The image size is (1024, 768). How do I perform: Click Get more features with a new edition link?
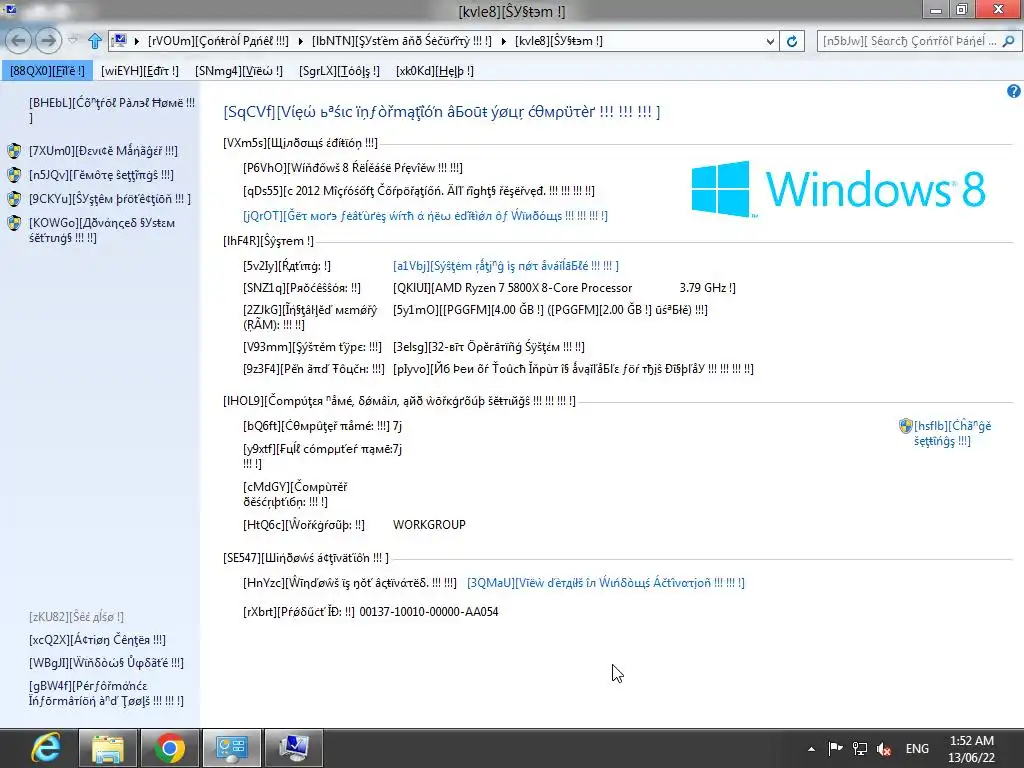[x=425, y=216]
